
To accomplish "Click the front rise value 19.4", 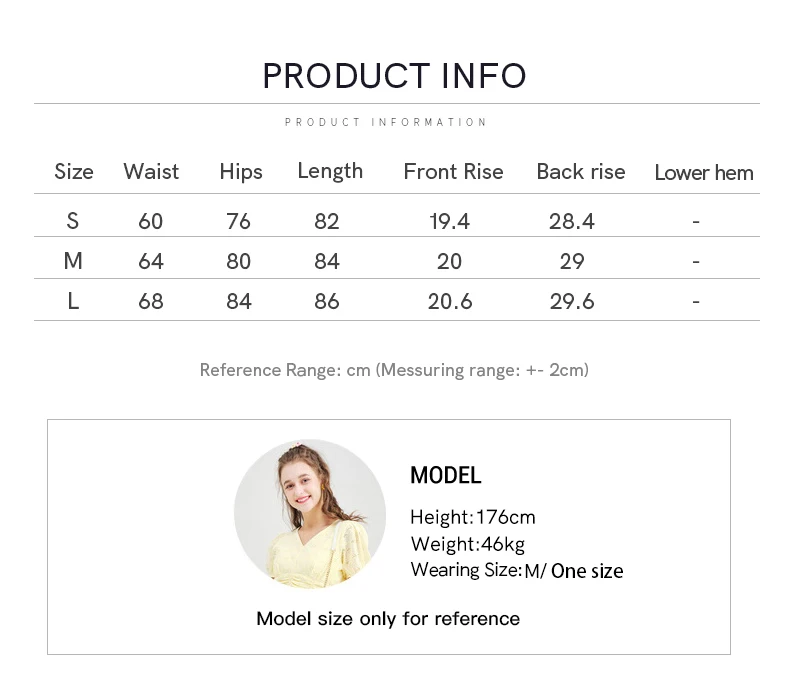I will 449,222.
